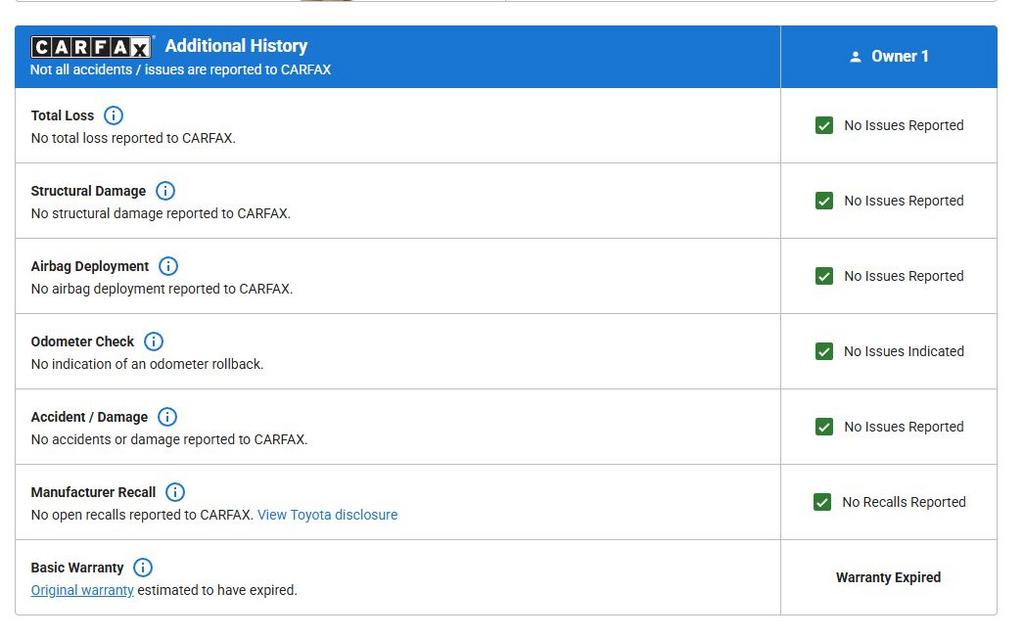Click the green checkmark for Total Loss

tap(824, 125)
